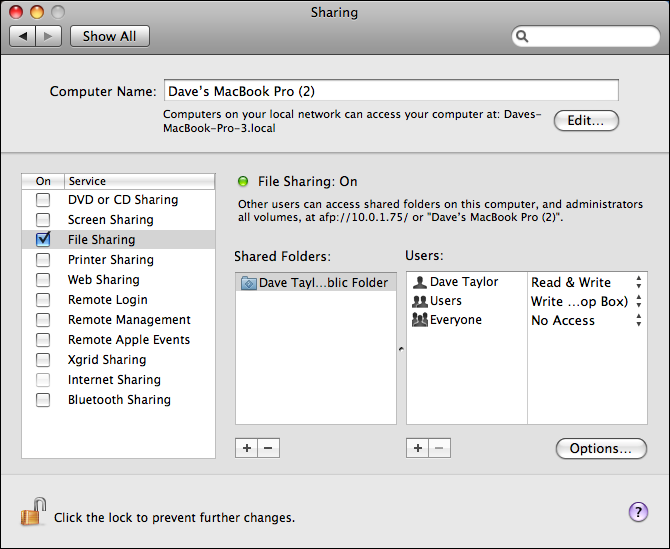670x549 pixels.
Task: Enable Printer Sharing checkbox
Action: (x=43, y=260)
